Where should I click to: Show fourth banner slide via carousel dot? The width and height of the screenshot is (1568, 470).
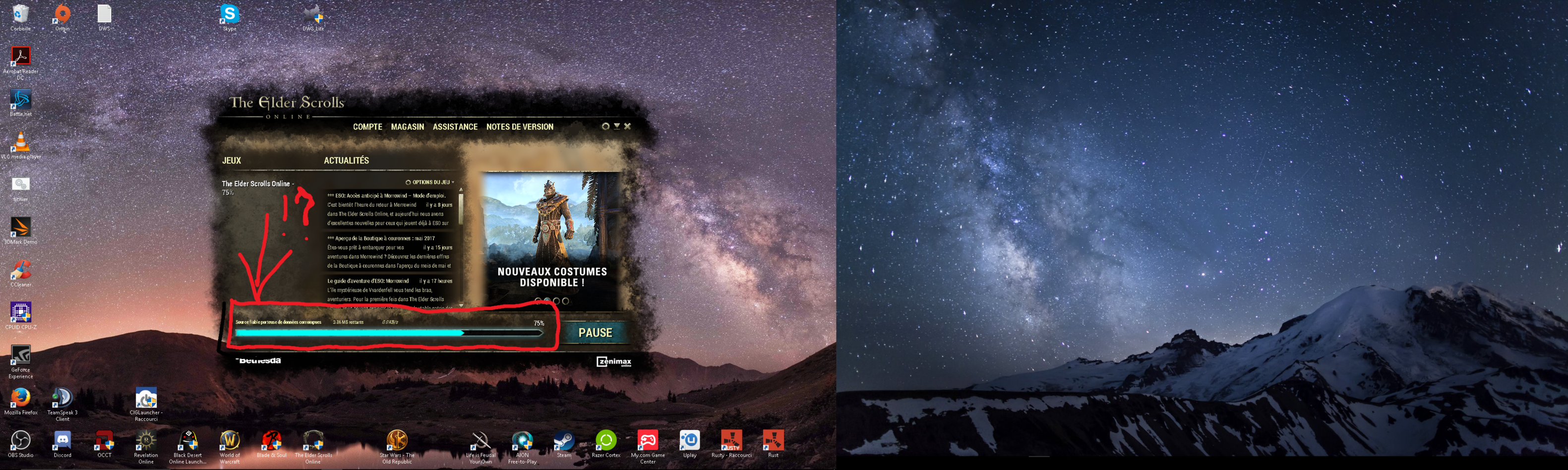point(565,301)
